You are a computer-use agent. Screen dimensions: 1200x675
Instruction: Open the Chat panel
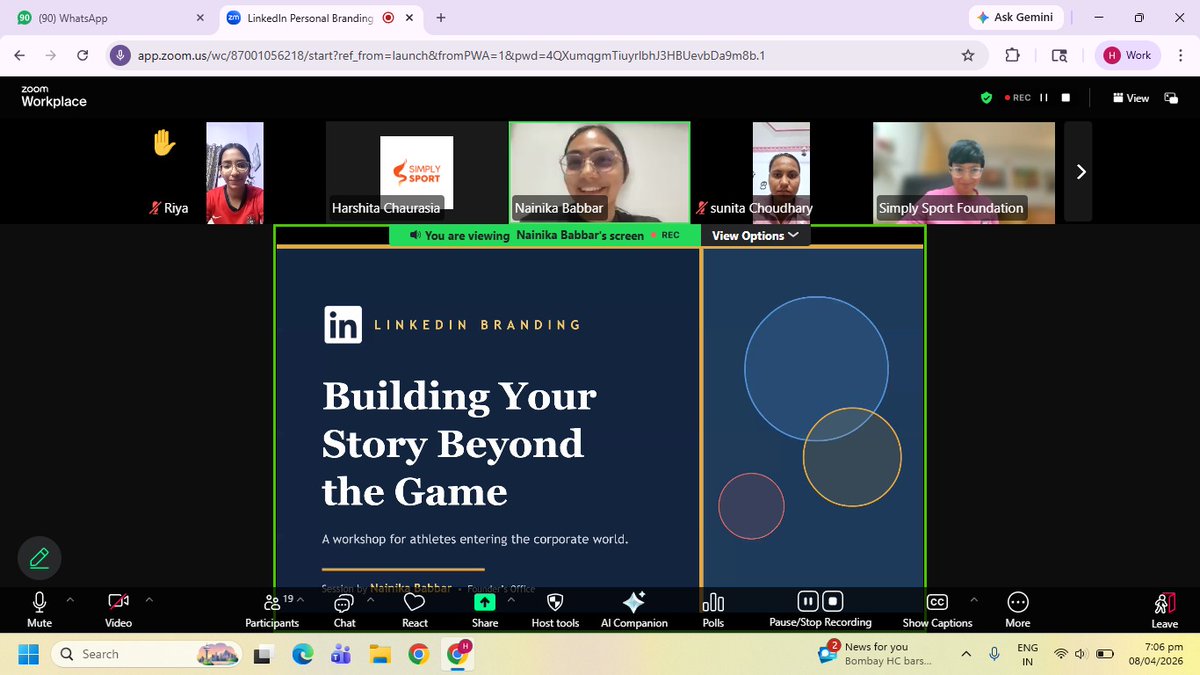click(x=344, y=609)
